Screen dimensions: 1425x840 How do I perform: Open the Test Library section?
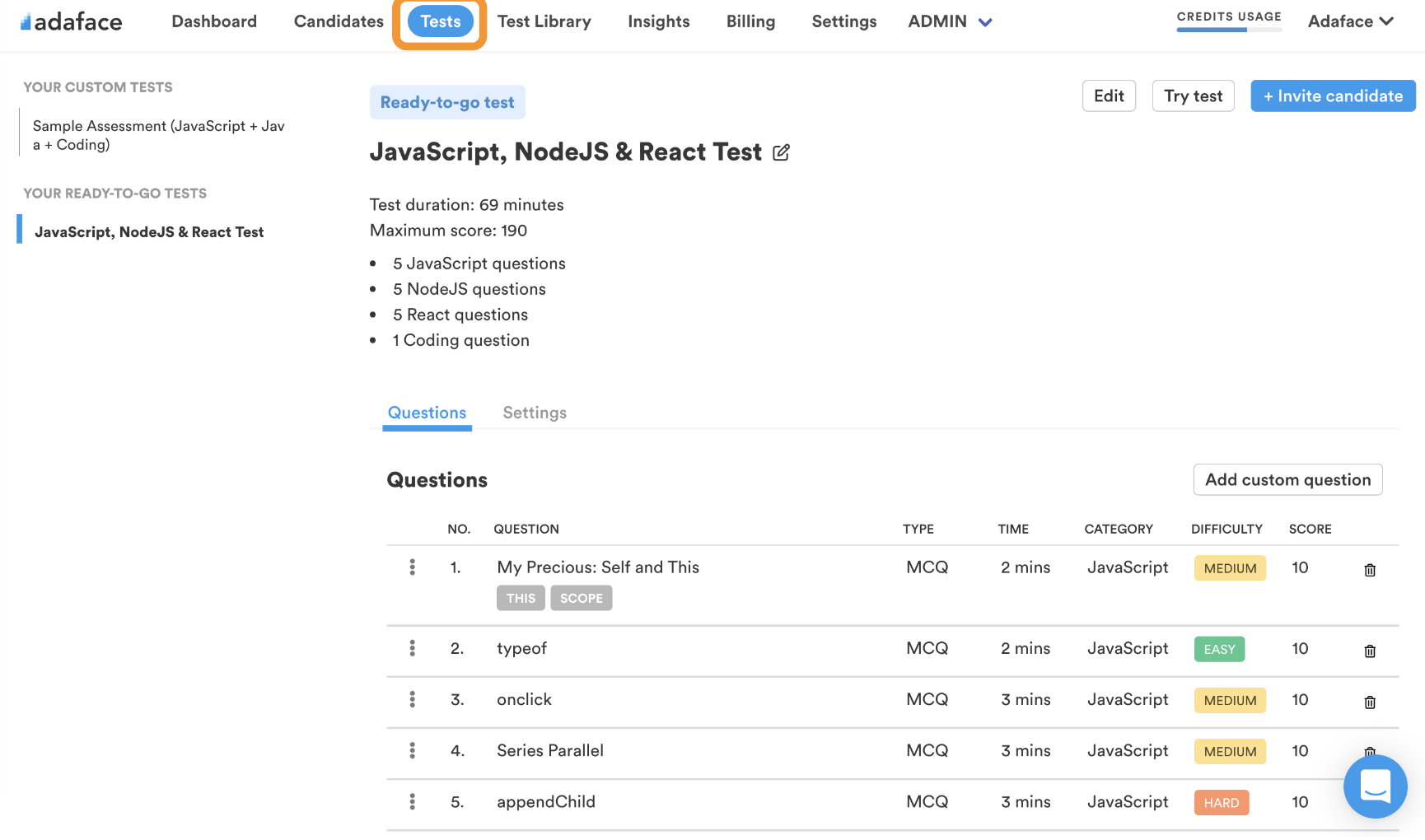[544, 21]
